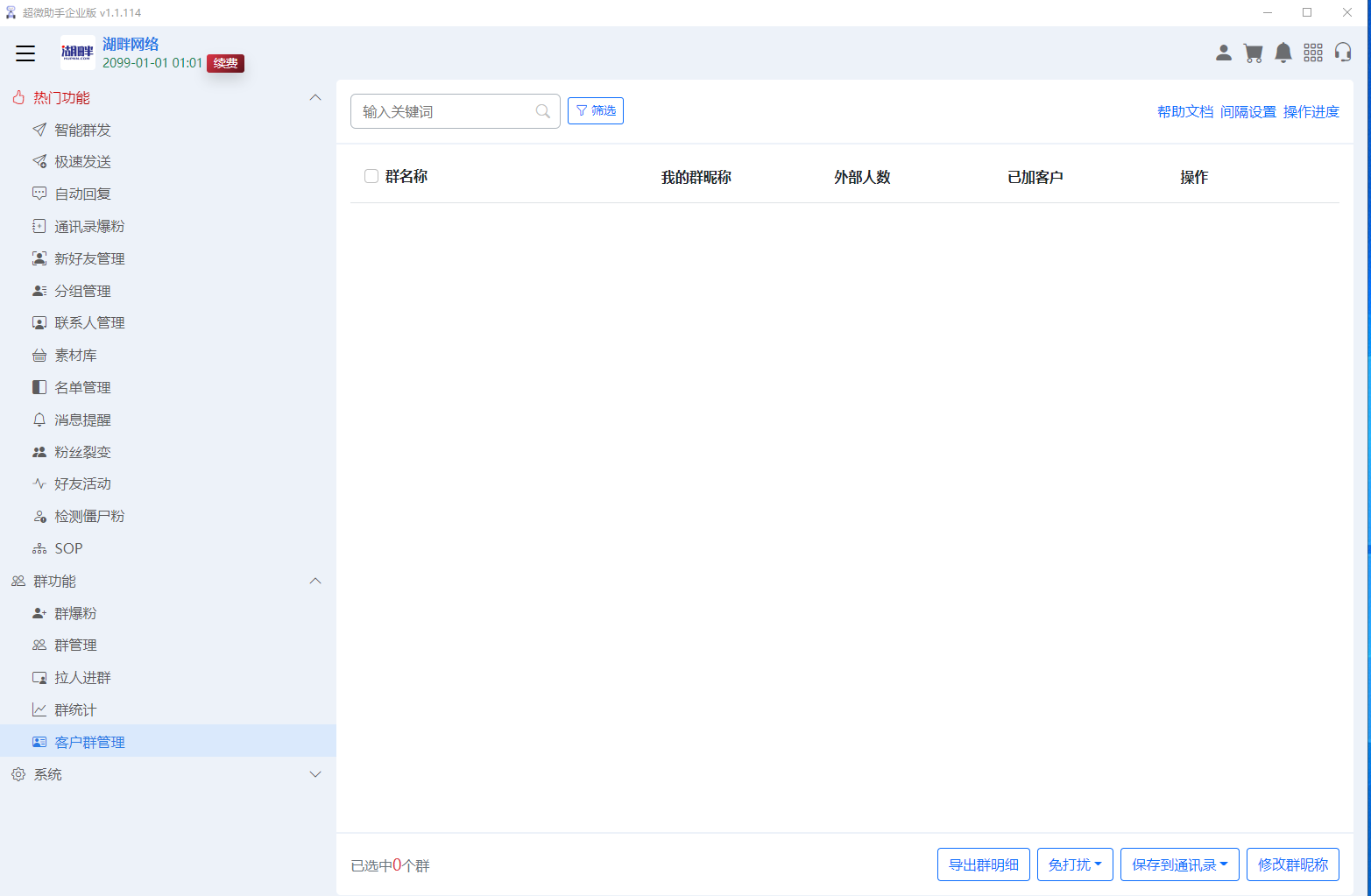The width and height of the screenshot is (1371, 896).
Task: Click the 续费 renewal badge
Action: point(224,62)
